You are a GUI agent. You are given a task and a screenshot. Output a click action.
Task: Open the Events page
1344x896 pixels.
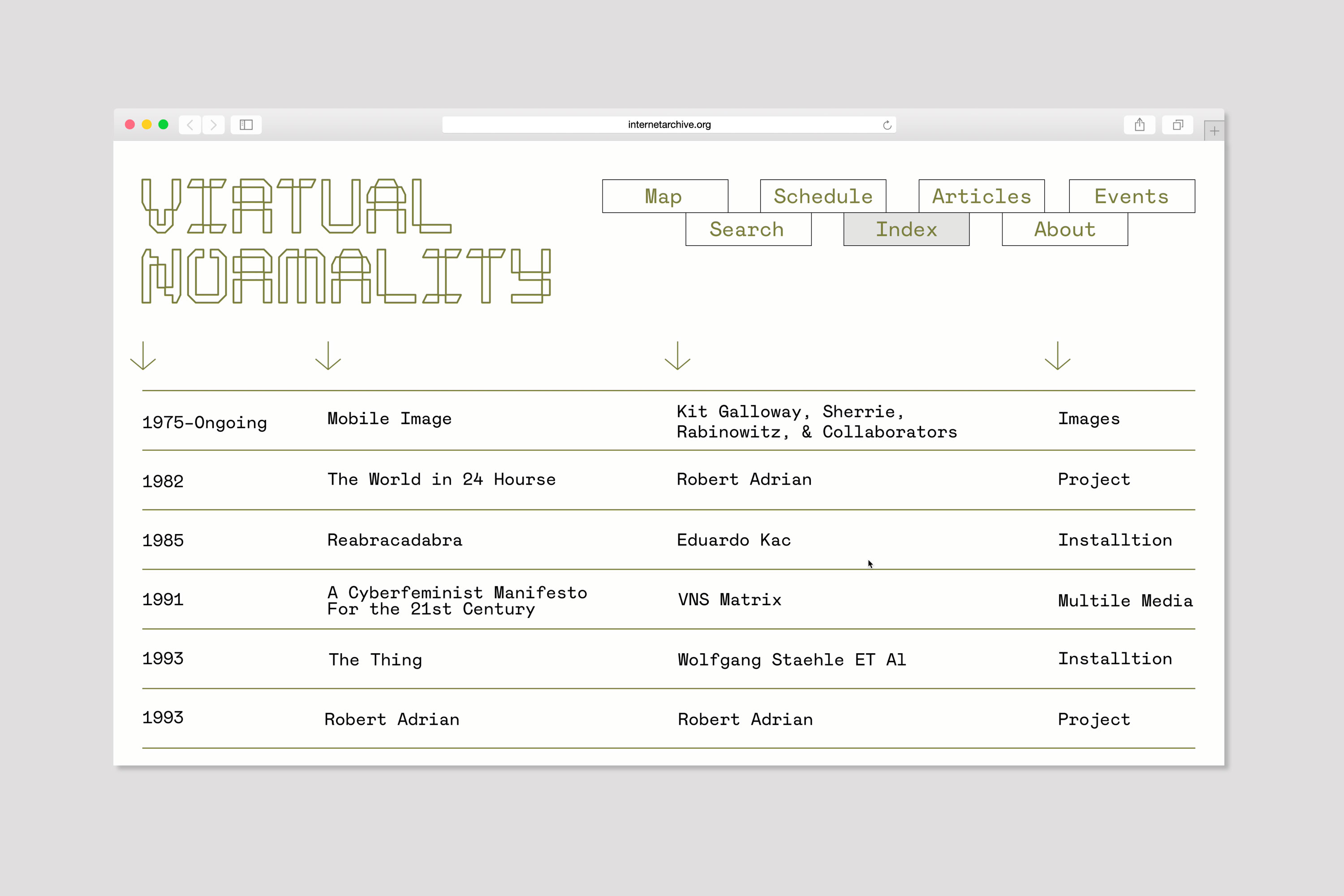click(1132, 196)
